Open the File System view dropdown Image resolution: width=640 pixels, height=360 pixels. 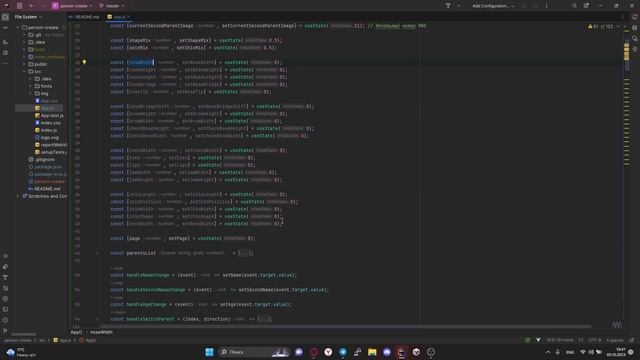(x=28, y=17)
